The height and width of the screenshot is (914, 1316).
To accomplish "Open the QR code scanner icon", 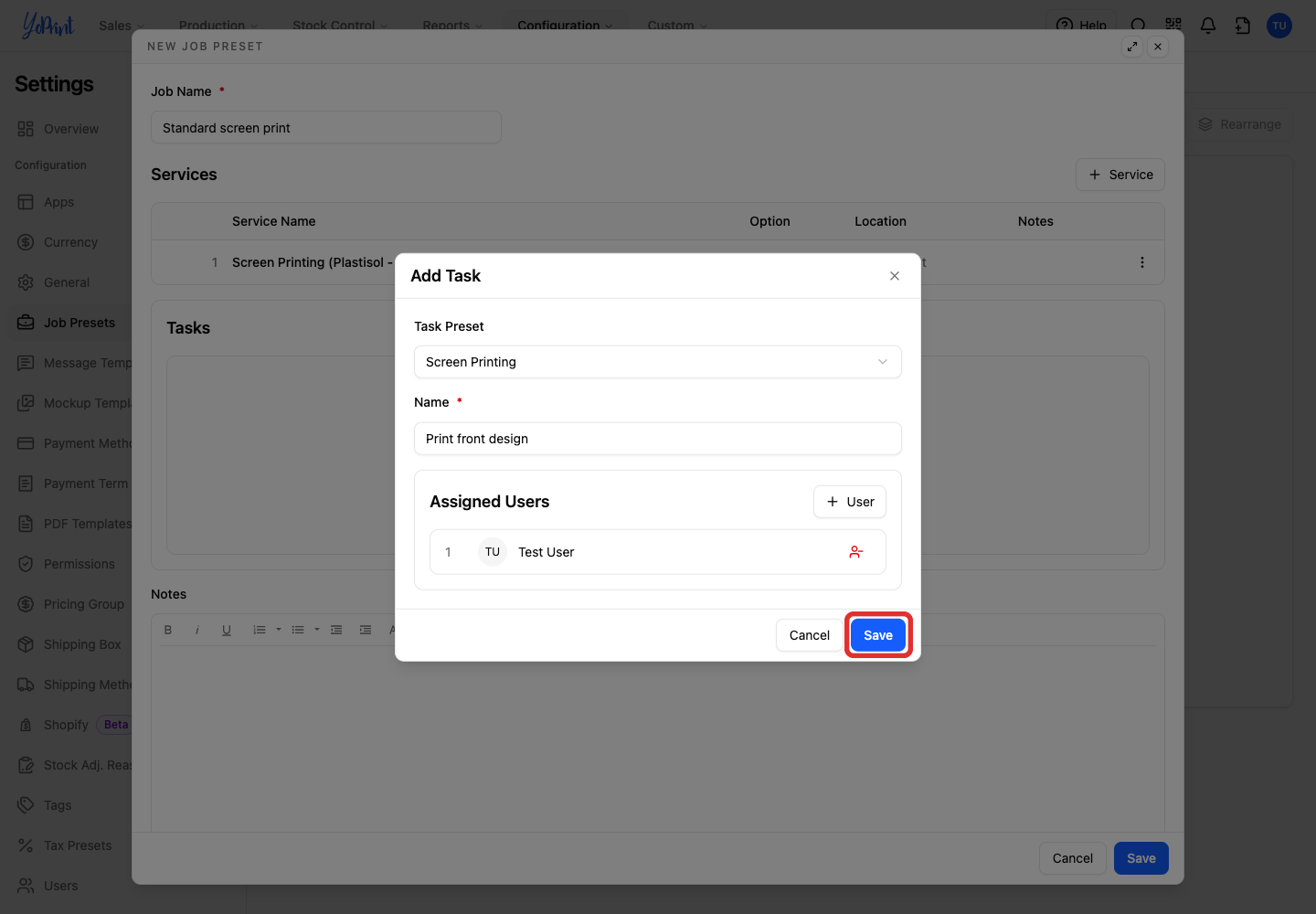I will point(1173,26).
